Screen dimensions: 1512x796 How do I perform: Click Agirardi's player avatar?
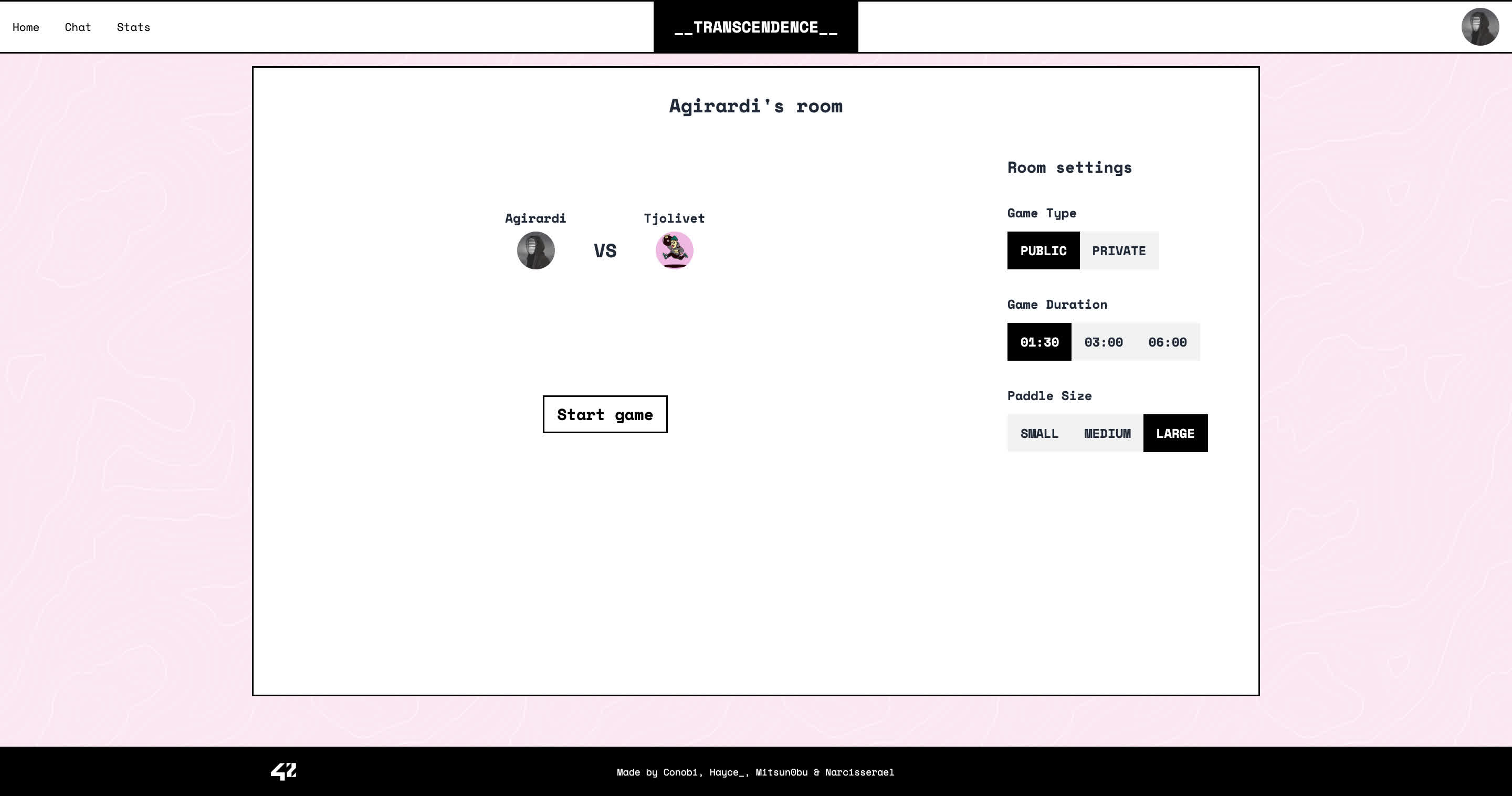click(535, 250)
